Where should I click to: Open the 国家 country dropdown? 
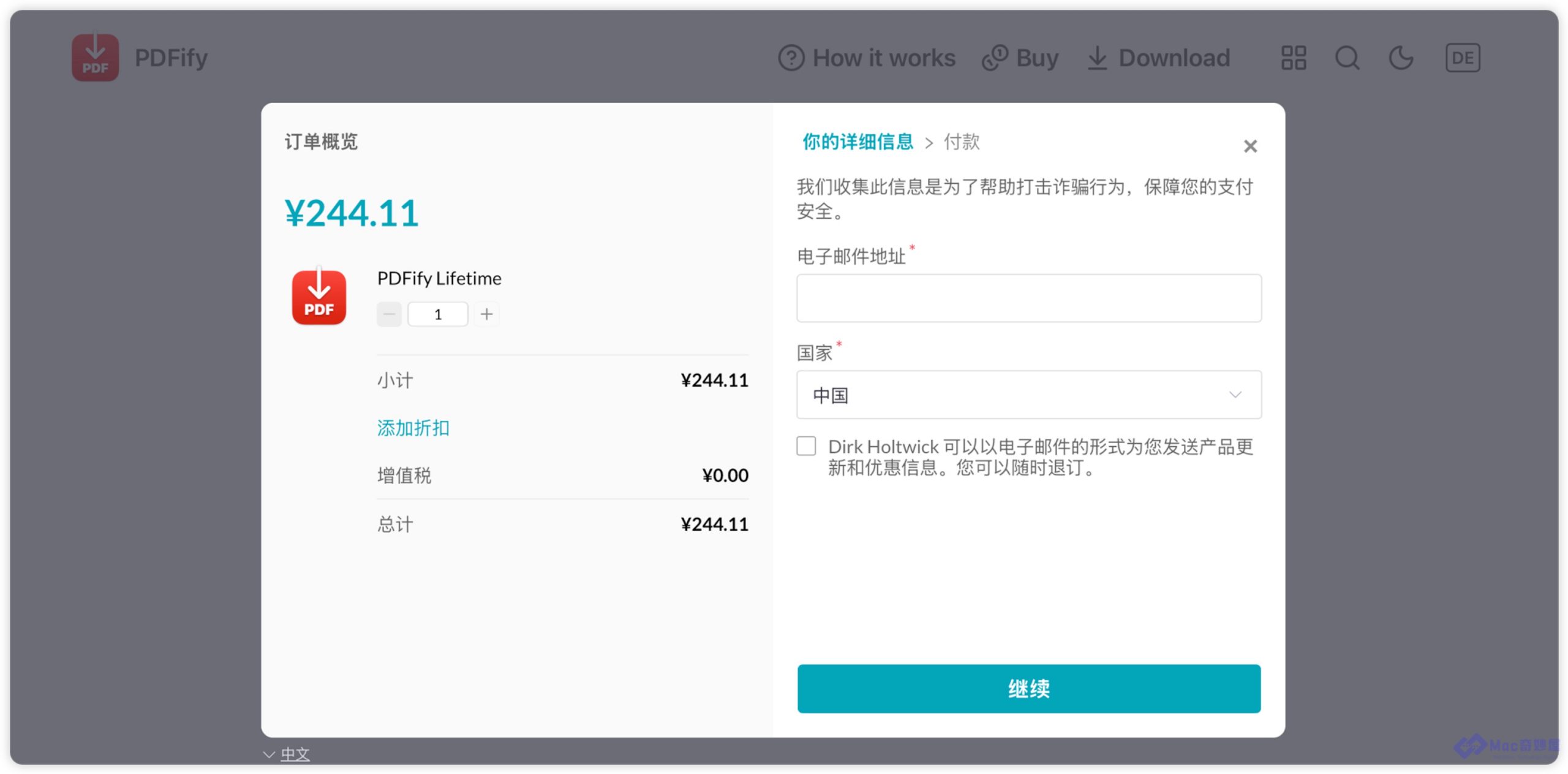(x=1028, y=395)
